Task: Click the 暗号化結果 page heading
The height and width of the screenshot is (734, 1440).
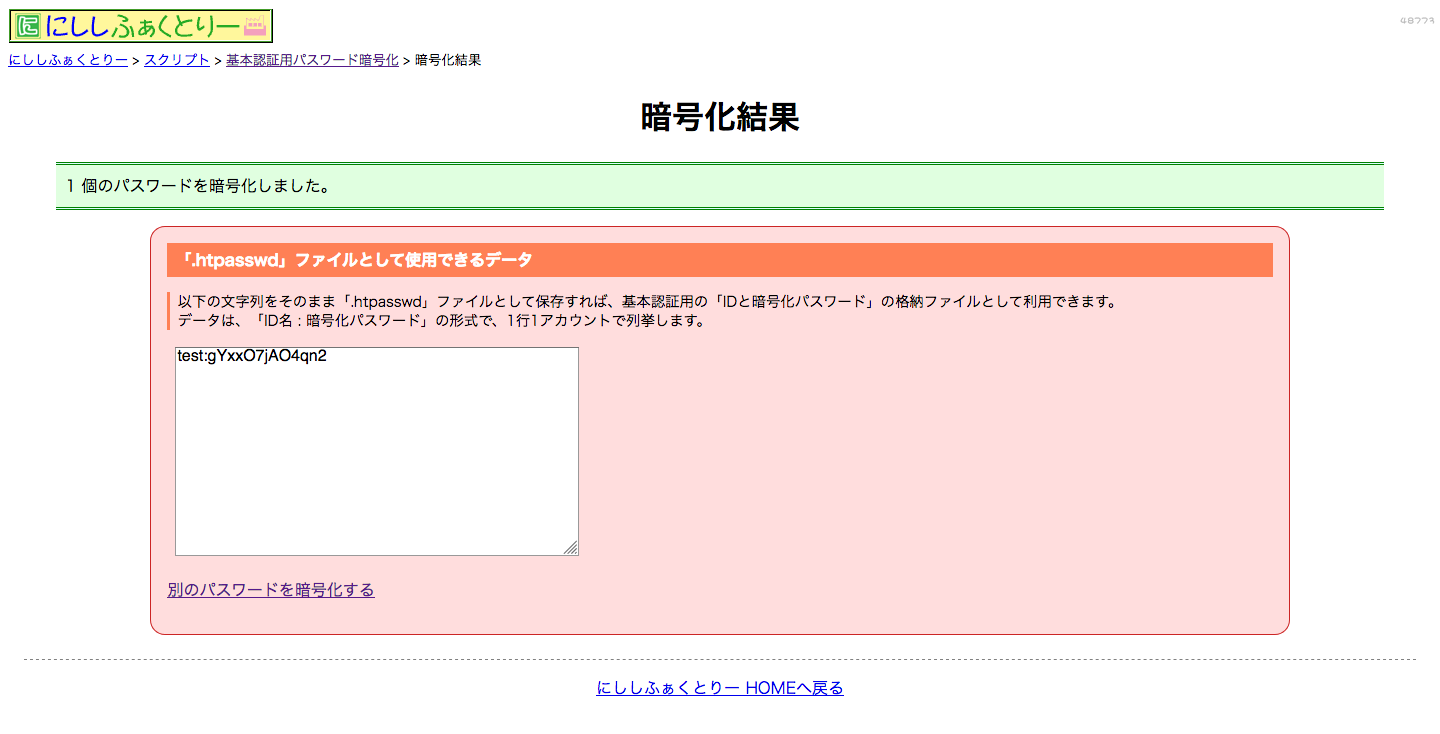Action: [x=719, y=117]
